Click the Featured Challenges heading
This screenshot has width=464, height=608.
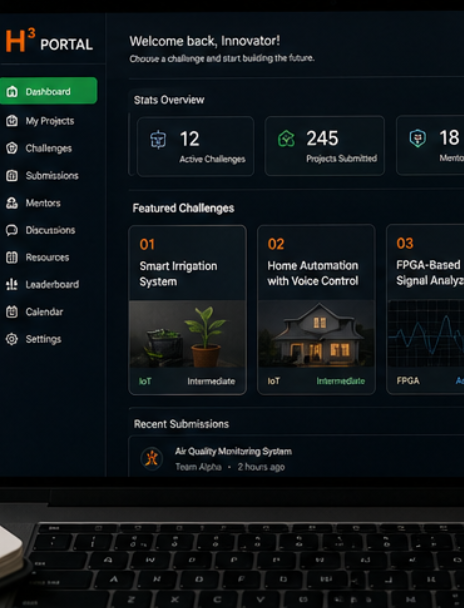183,208
